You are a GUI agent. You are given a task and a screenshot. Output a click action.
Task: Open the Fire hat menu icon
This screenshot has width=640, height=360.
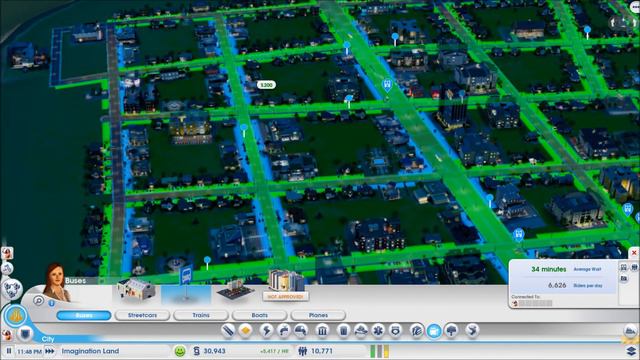point(361,330)
